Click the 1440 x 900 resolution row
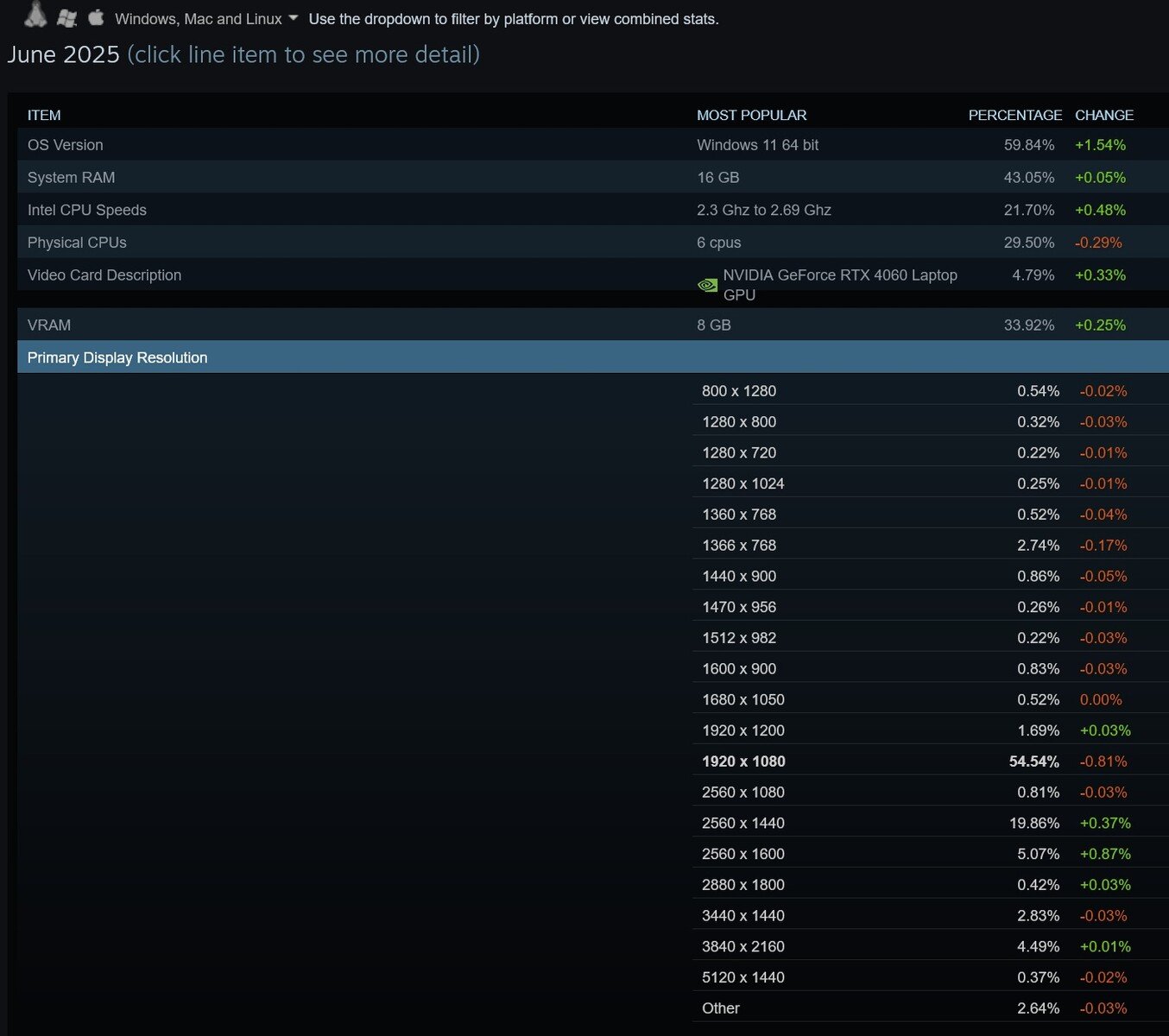 931,576
